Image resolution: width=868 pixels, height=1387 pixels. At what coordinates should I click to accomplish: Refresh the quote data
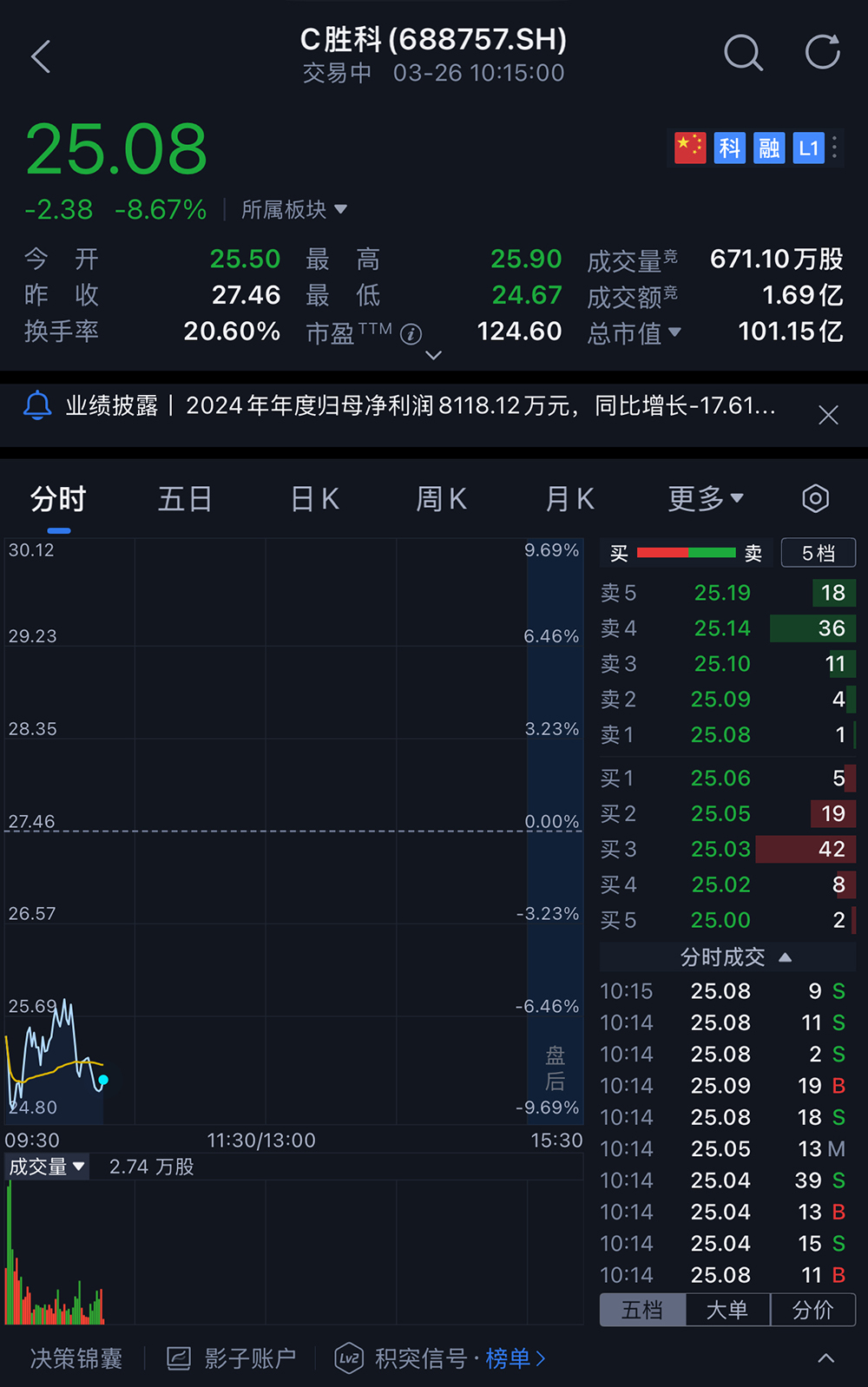coord(822,52)
